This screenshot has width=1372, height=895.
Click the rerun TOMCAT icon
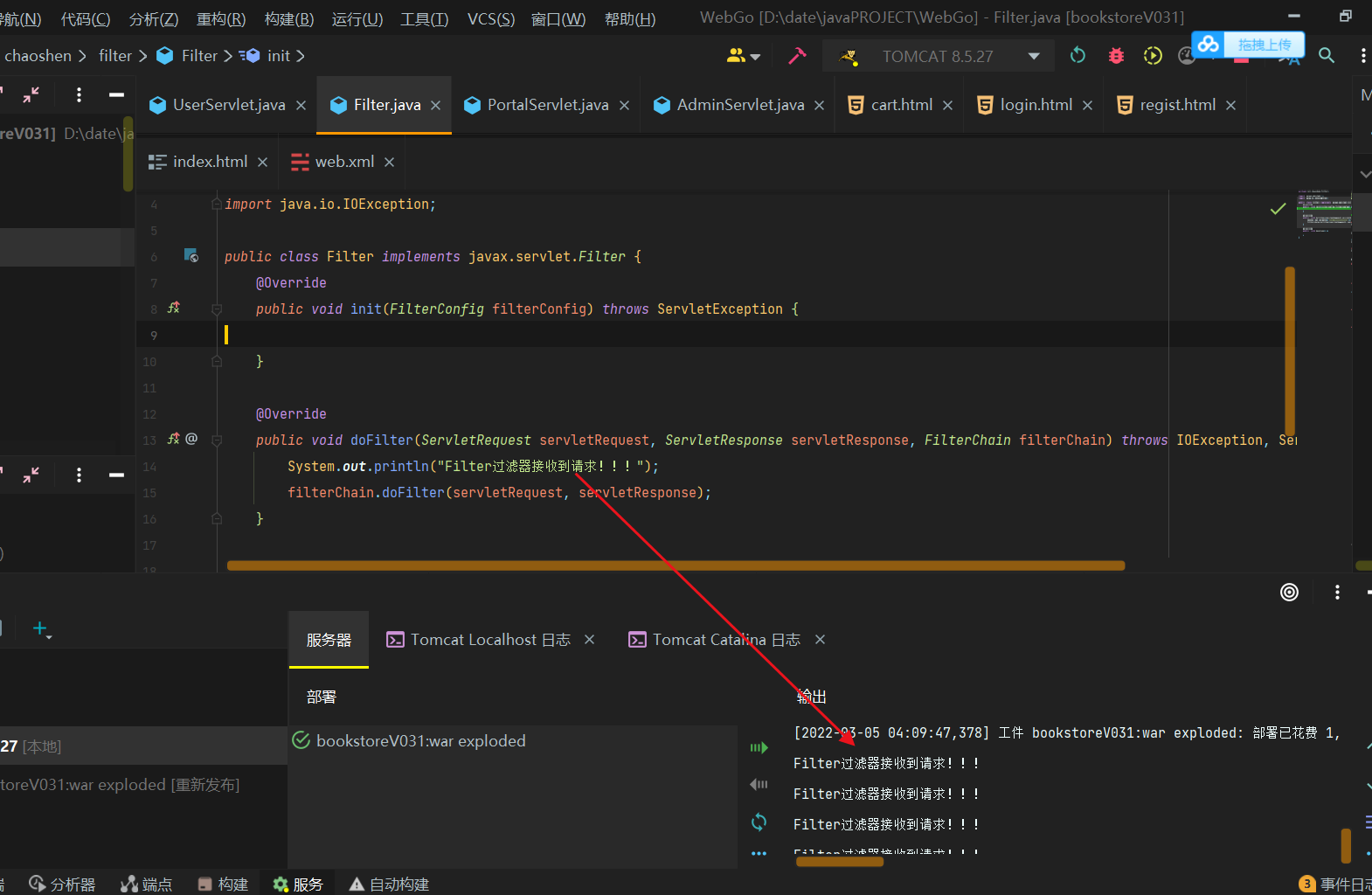[x=1078, y=56]
